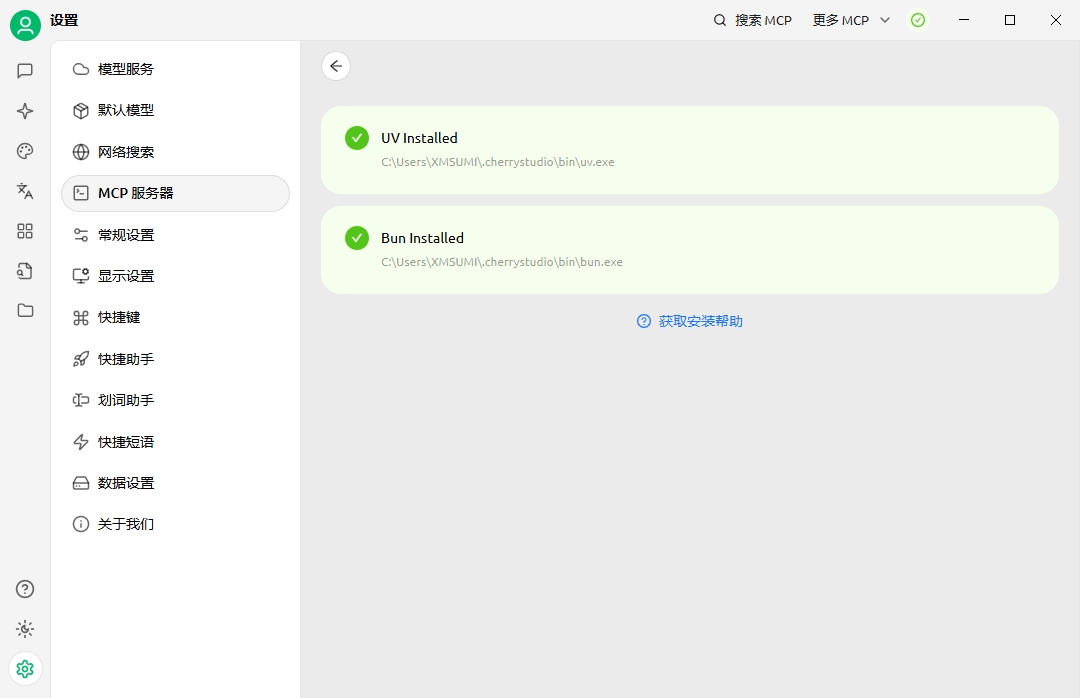Click the 获取安装帮助 link
The width and height of the screenshot is (1080, 698).
pos(700,321)
